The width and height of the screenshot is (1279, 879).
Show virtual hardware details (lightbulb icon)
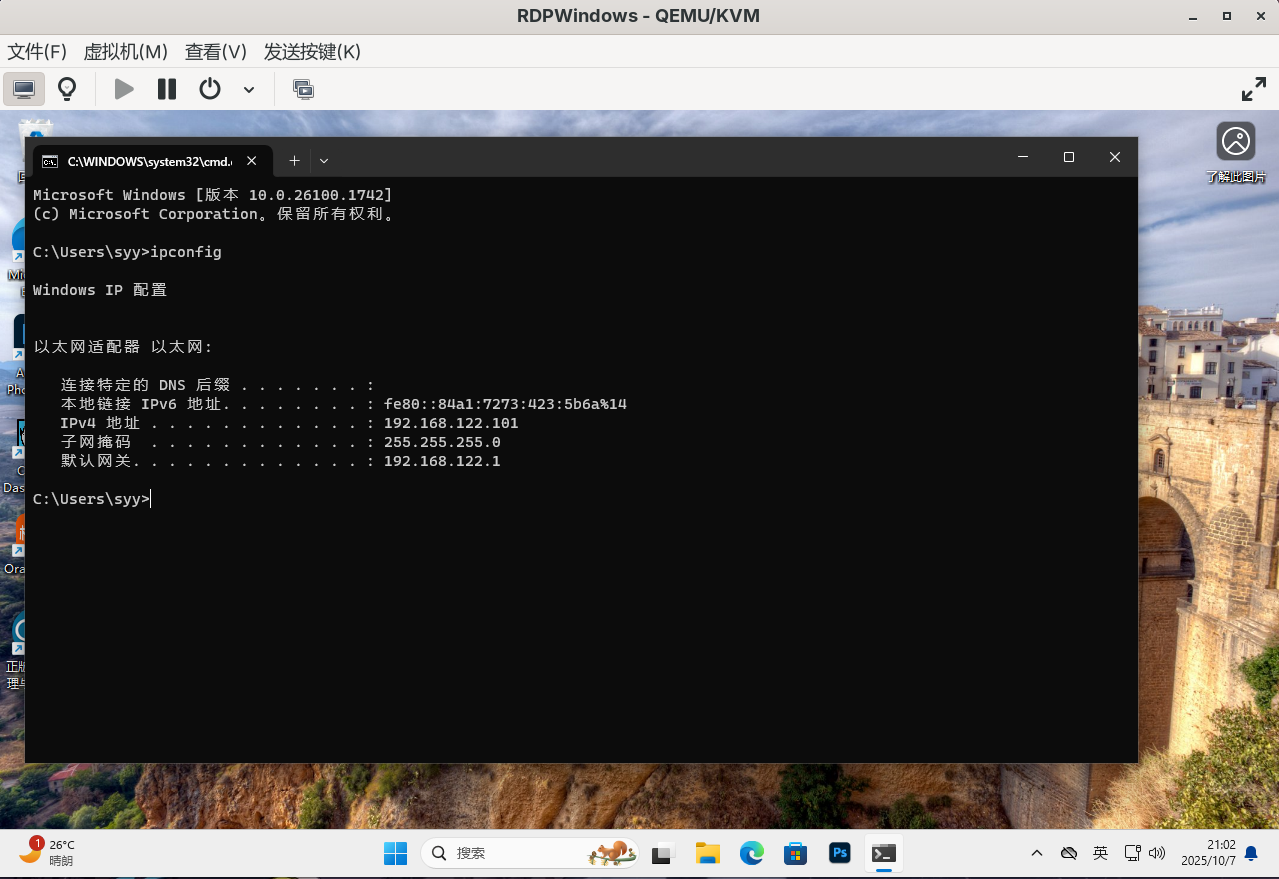[x=67, y=89]
